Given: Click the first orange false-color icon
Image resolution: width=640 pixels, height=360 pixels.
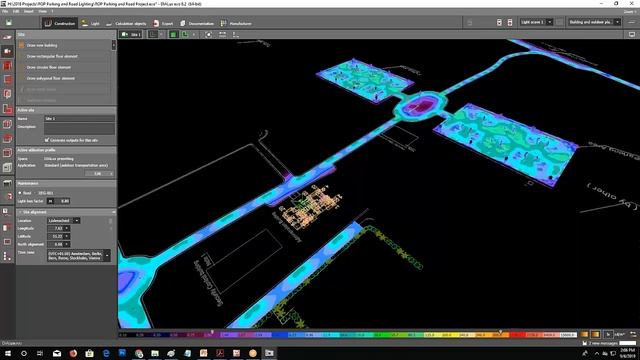Looking at the screenshot, I should 584,334.
